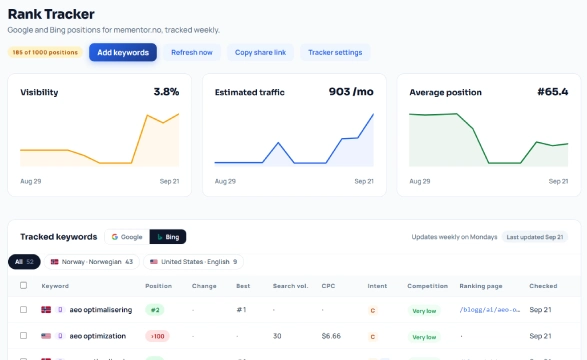The width and height of the screenshot is (587, 360).
Task: Select the Bing search engine tab
Action: click(168, 237)
